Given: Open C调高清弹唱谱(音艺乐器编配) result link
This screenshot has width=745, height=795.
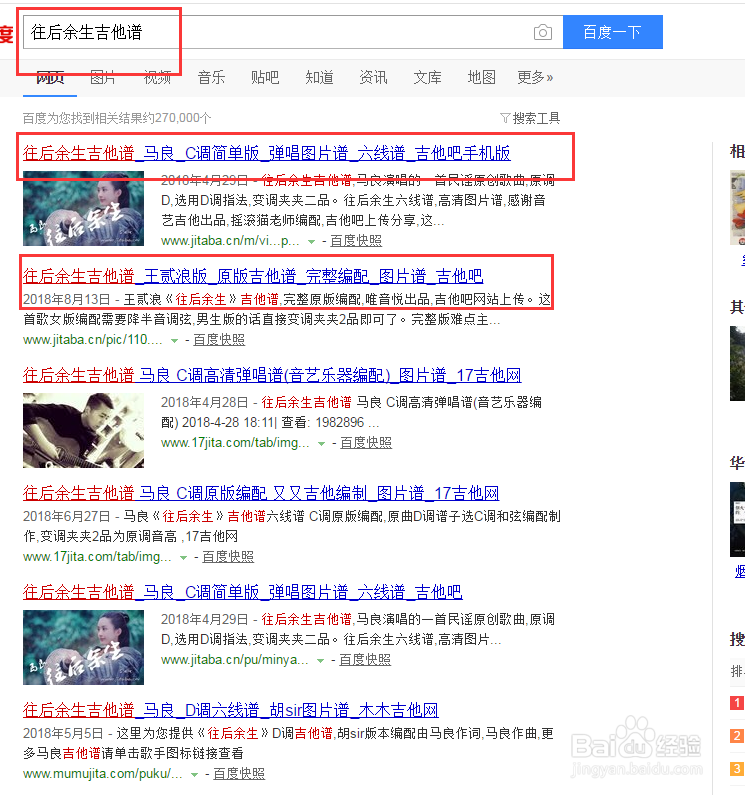Looking at the screenshot, I should pos(272,375).
